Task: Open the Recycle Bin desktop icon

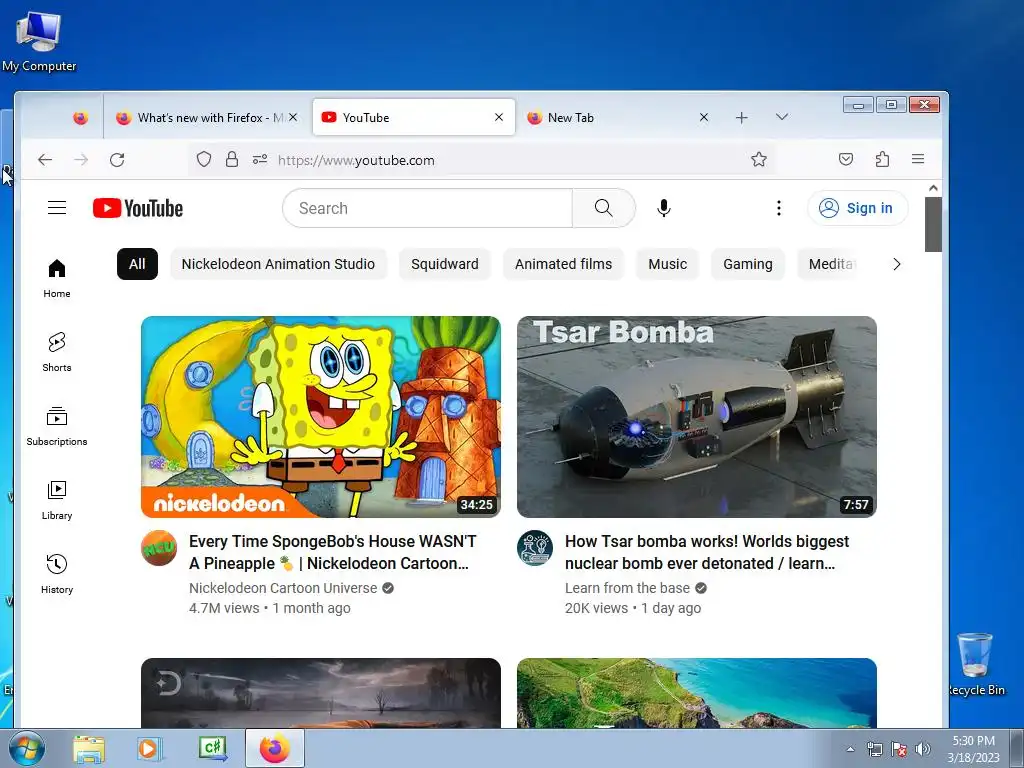Action: click(x=976, y=664)
